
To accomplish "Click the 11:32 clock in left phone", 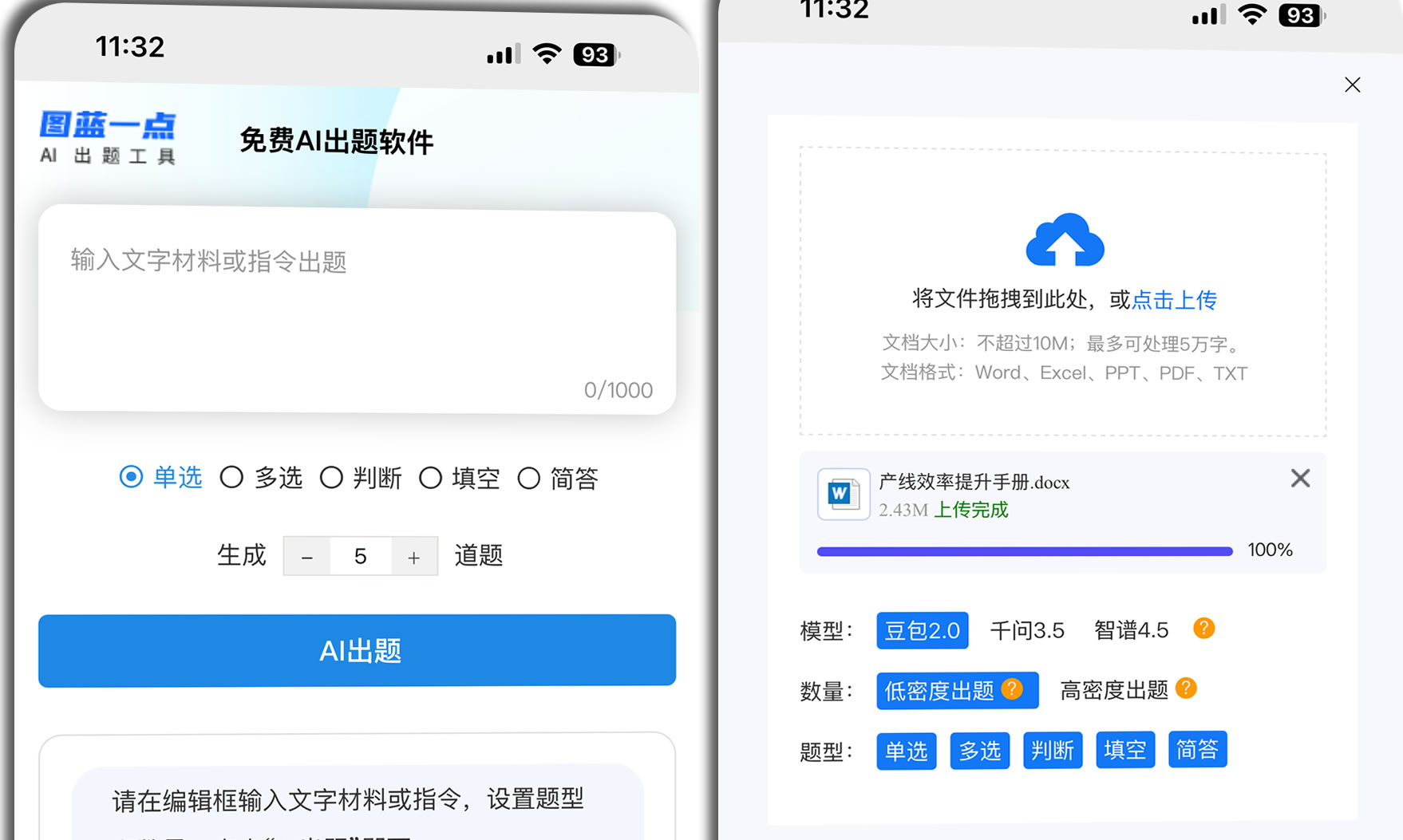I will [x=130, y=47].
